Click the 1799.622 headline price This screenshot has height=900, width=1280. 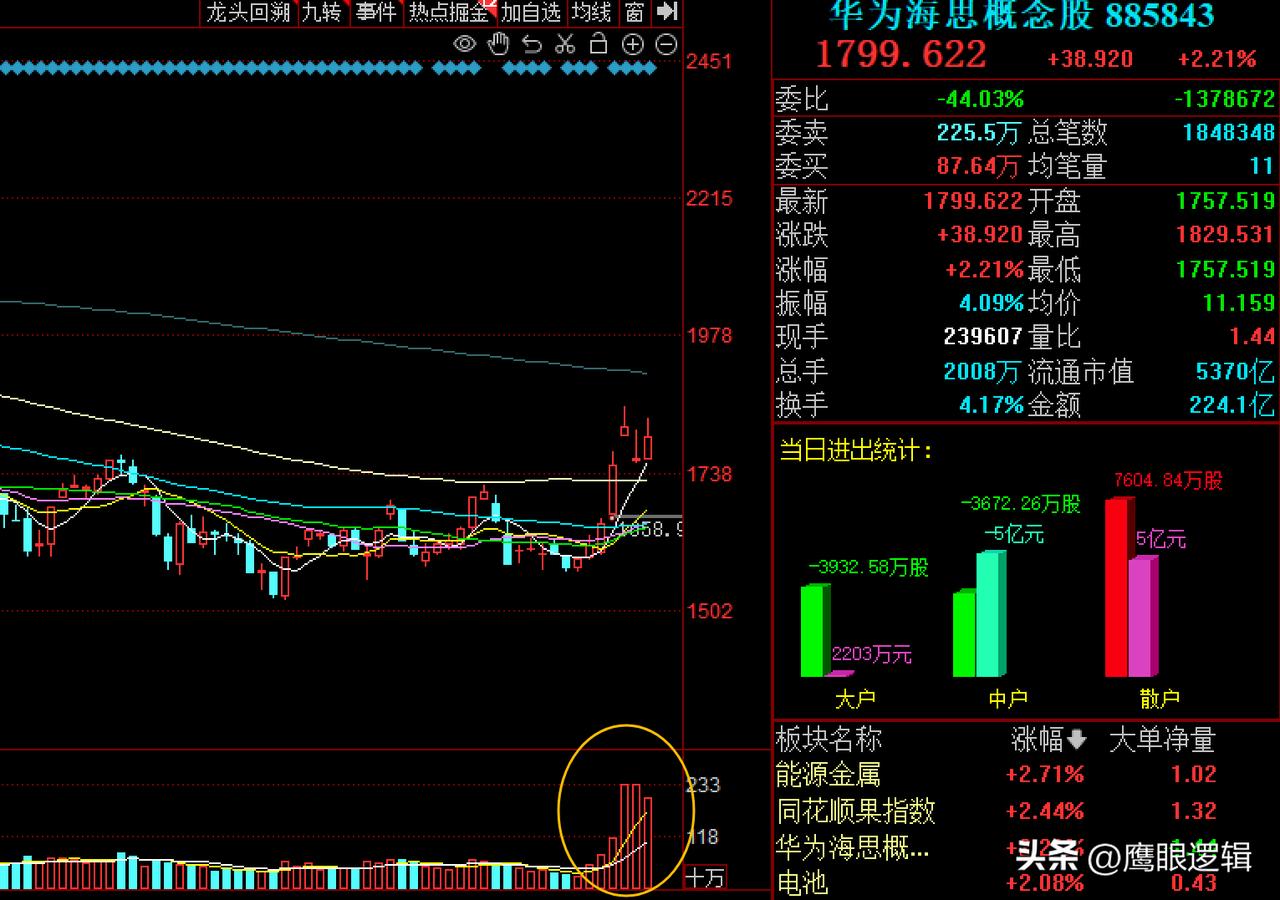point(901,54)
